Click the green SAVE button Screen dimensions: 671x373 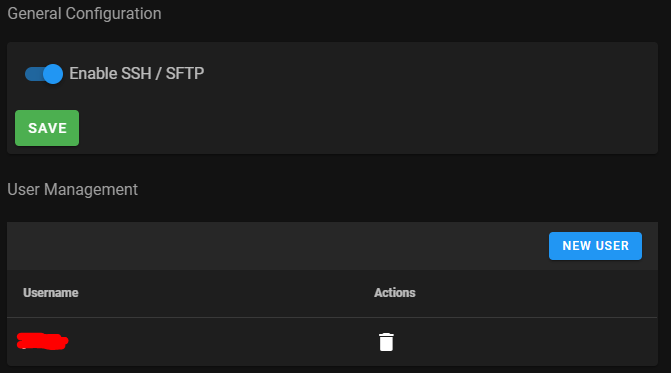pyautogui.click(x=47, y=128)
